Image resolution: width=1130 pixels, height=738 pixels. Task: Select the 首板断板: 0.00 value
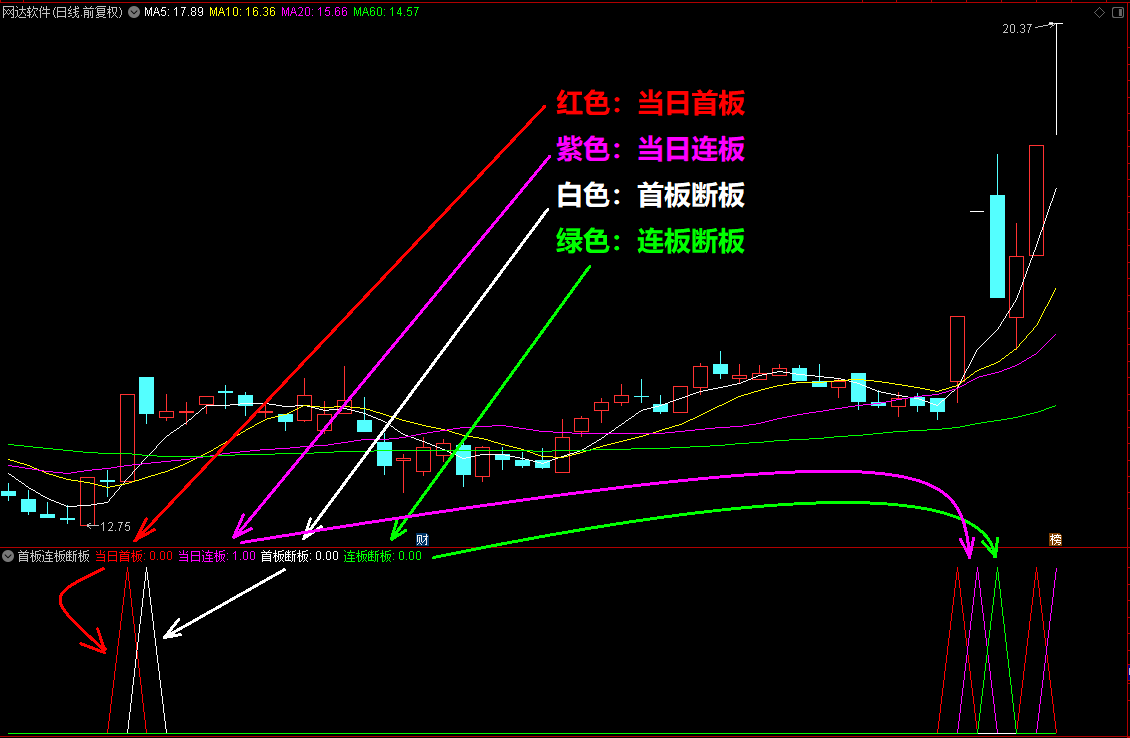click(x=300, y=556)
